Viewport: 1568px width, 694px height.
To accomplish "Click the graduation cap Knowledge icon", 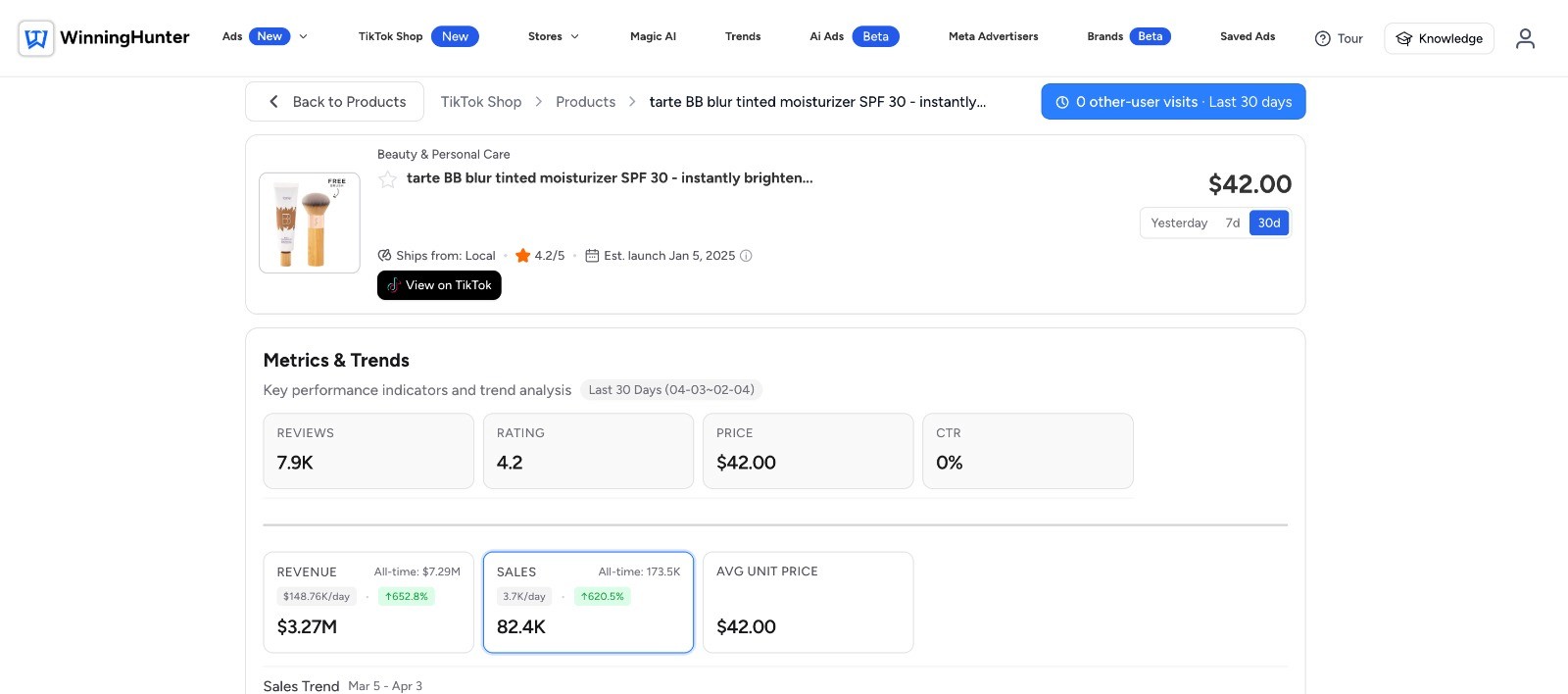I will pyautogui.click(x=1404, y=38).
